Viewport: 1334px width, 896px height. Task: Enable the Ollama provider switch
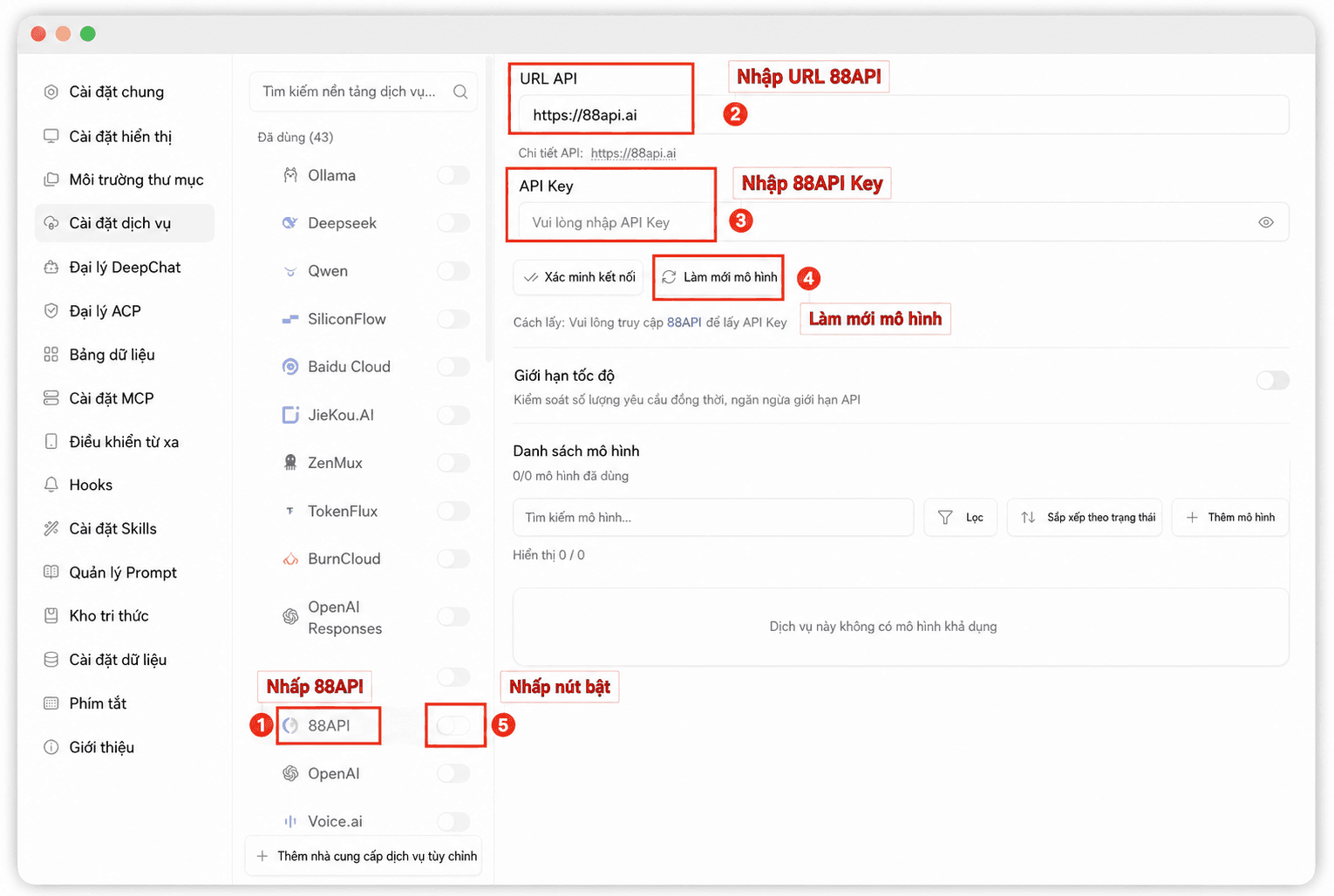453,175
